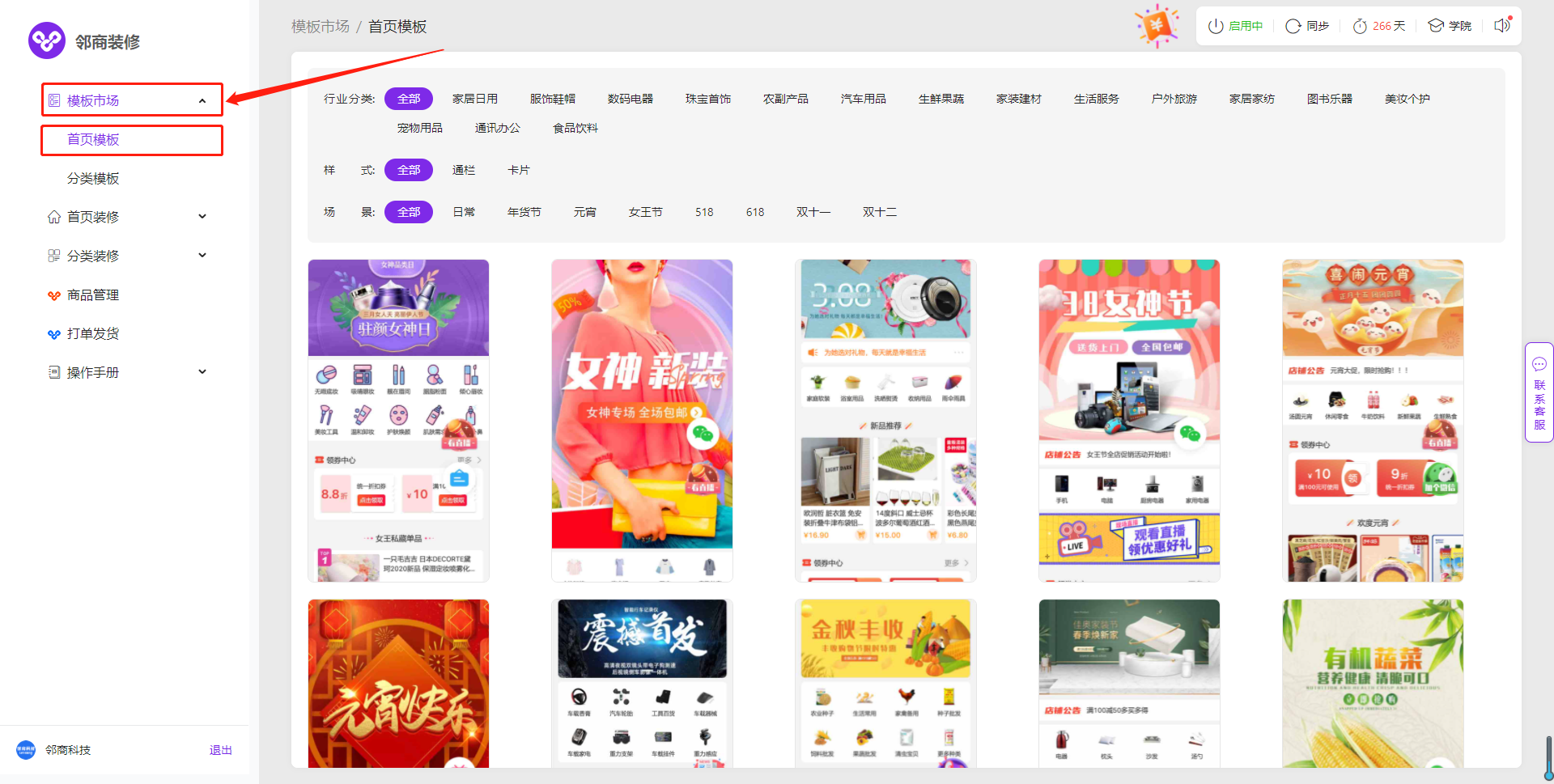
Task: Open the 女神新装 template thumbnail
Action: pos(642,421)
